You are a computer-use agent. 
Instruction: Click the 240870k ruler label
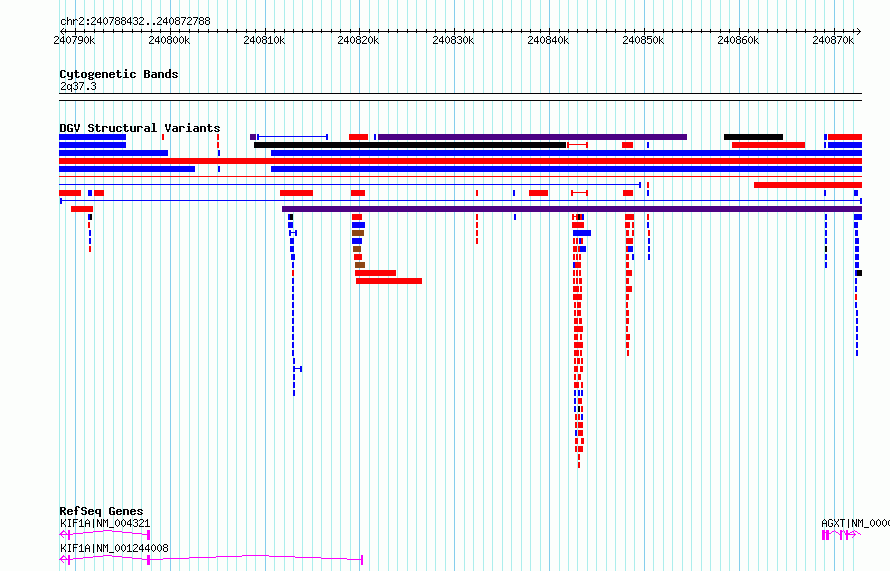point(833,40)
